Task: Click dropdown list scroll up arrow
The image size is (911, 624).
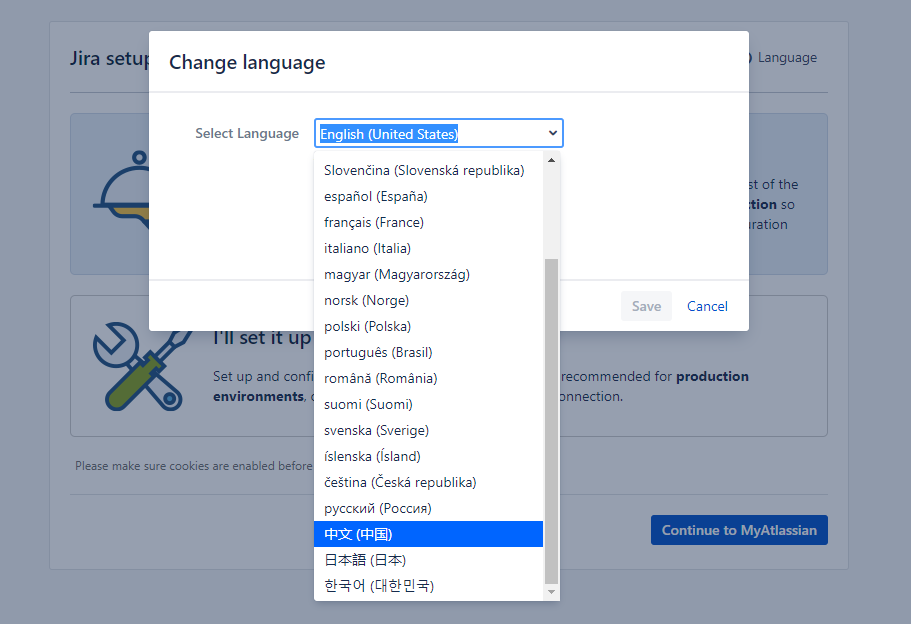Action: coord(551,160)
